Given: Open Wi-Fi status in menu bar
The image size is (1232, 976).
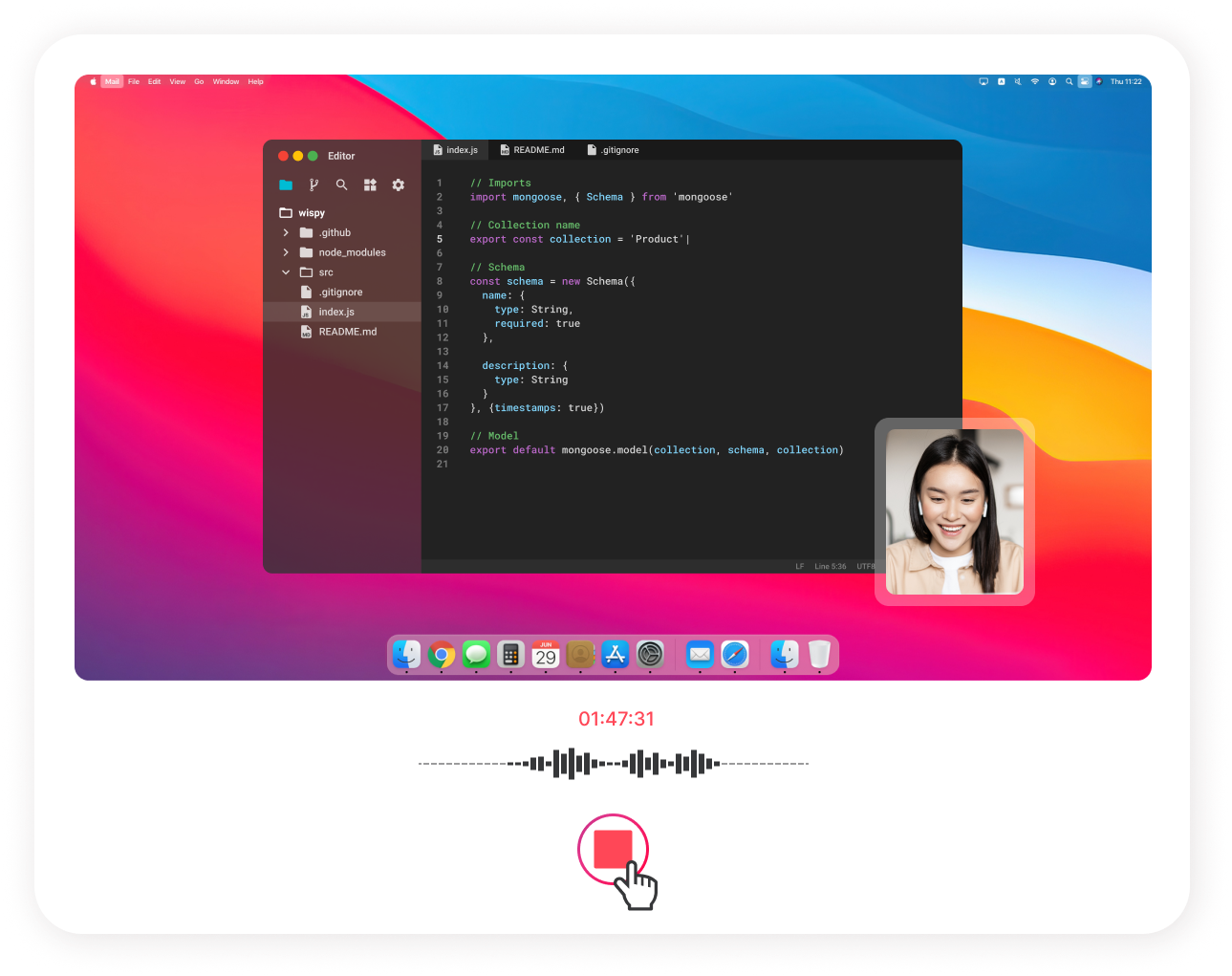Looking at the screenshot, I should [x=1035, y=82].
